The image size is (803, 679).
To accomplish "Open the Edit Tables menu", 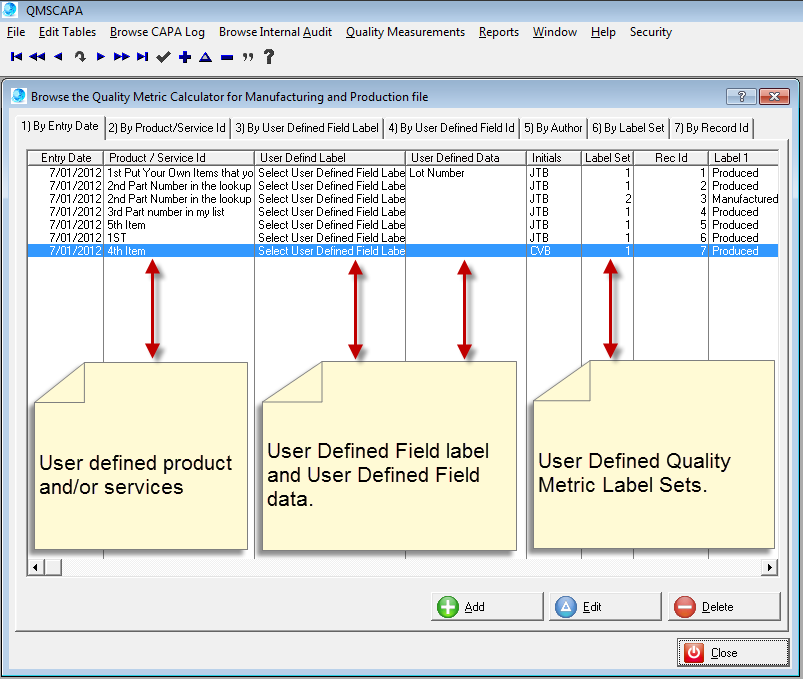I will pyautogui.click(x=67, y=32).
